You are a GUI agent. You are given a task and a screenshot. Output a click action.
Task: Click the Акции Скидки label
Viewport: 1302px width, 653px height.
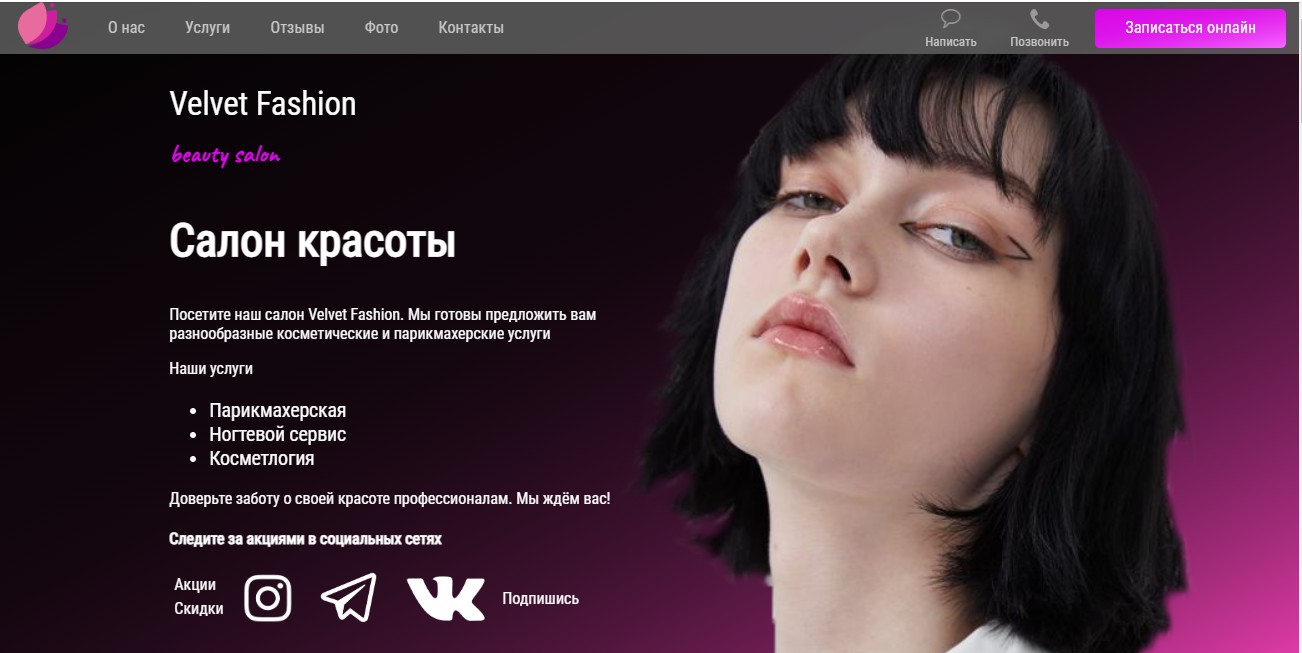199,596
